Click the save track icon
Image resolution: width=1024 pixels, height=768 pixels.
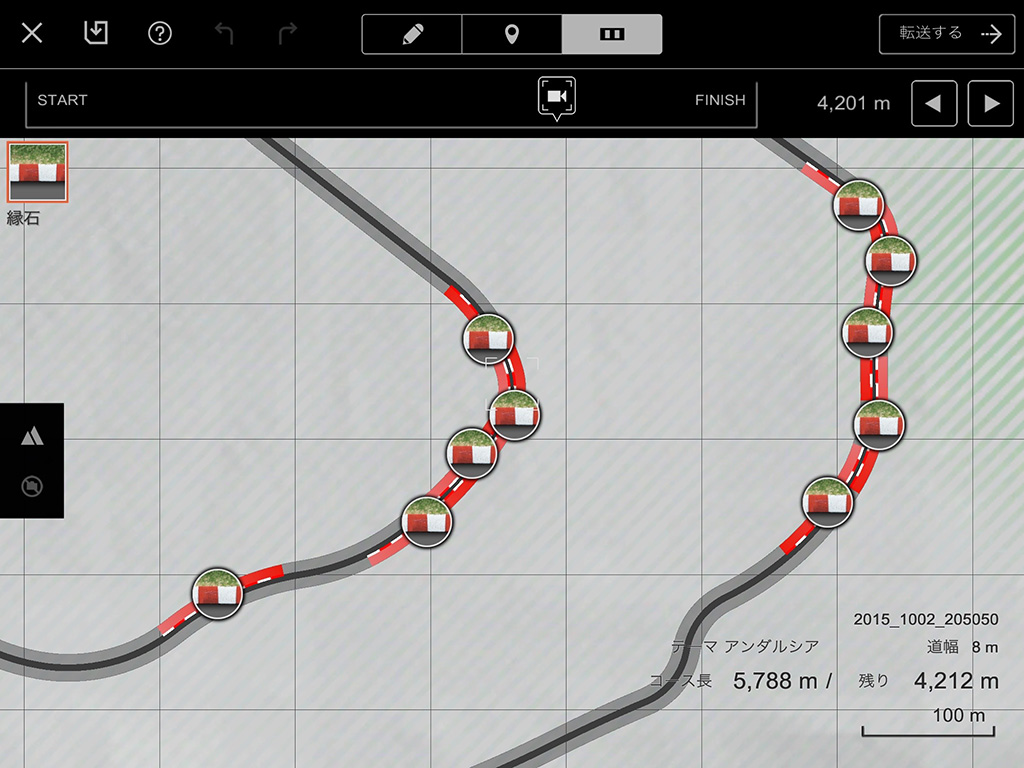click(x=95, y=33)
